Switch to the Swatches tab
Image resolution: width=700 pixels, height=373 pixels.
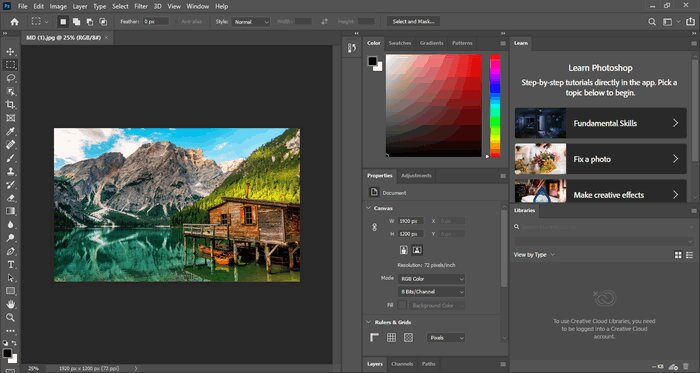pos(400,43)
